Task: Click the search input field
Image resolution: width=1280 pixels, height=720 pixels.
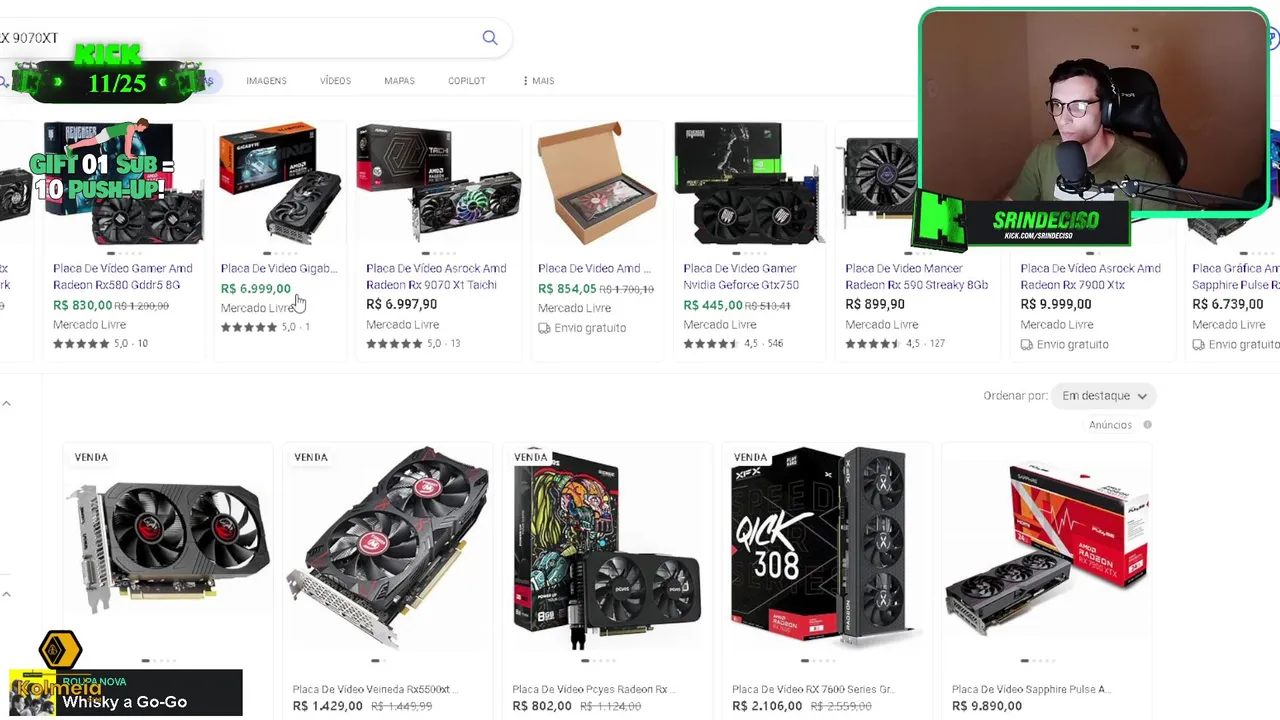Action: 240,38
